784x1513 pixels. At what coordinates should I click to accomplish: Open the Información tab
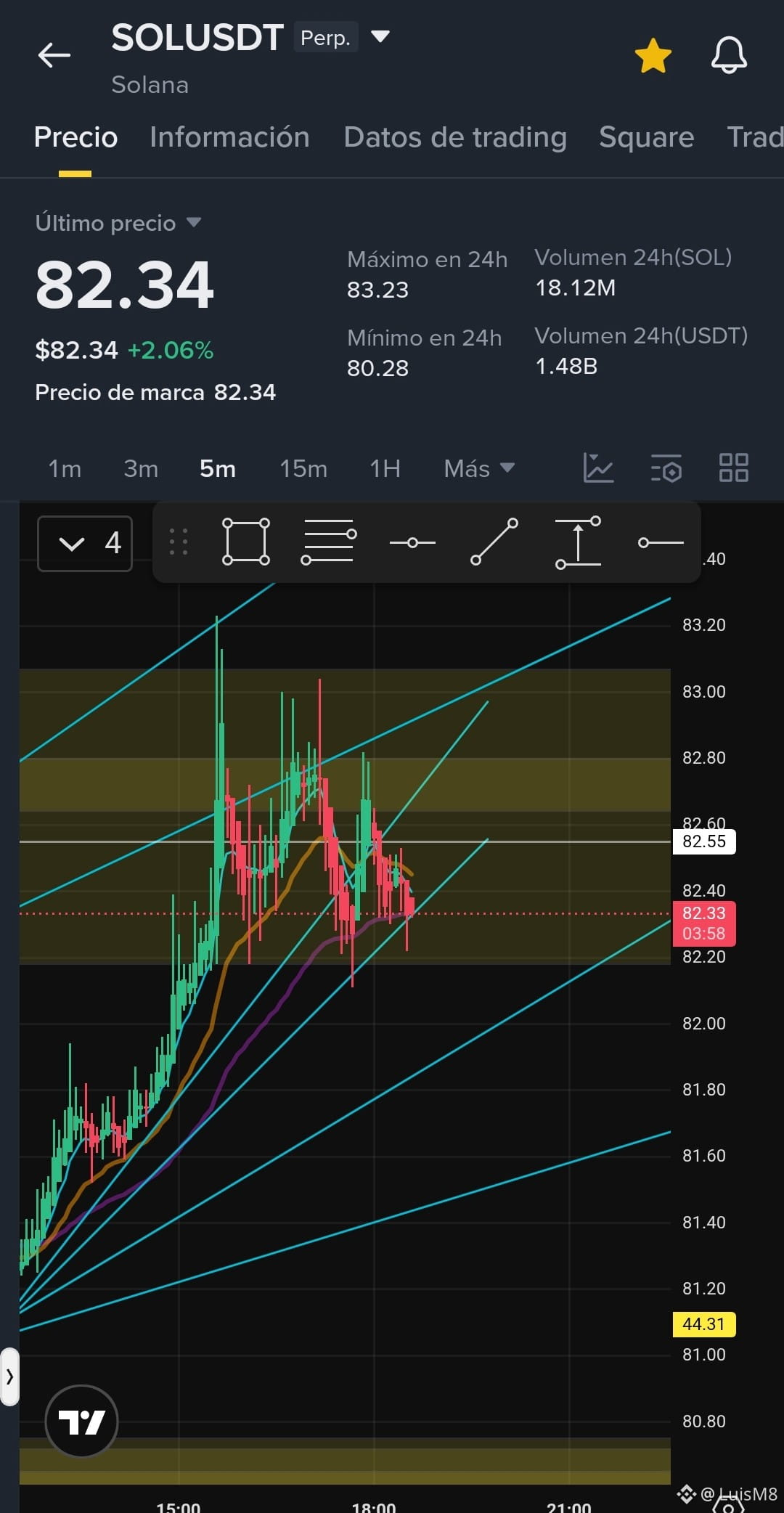(x=229, y=137)
